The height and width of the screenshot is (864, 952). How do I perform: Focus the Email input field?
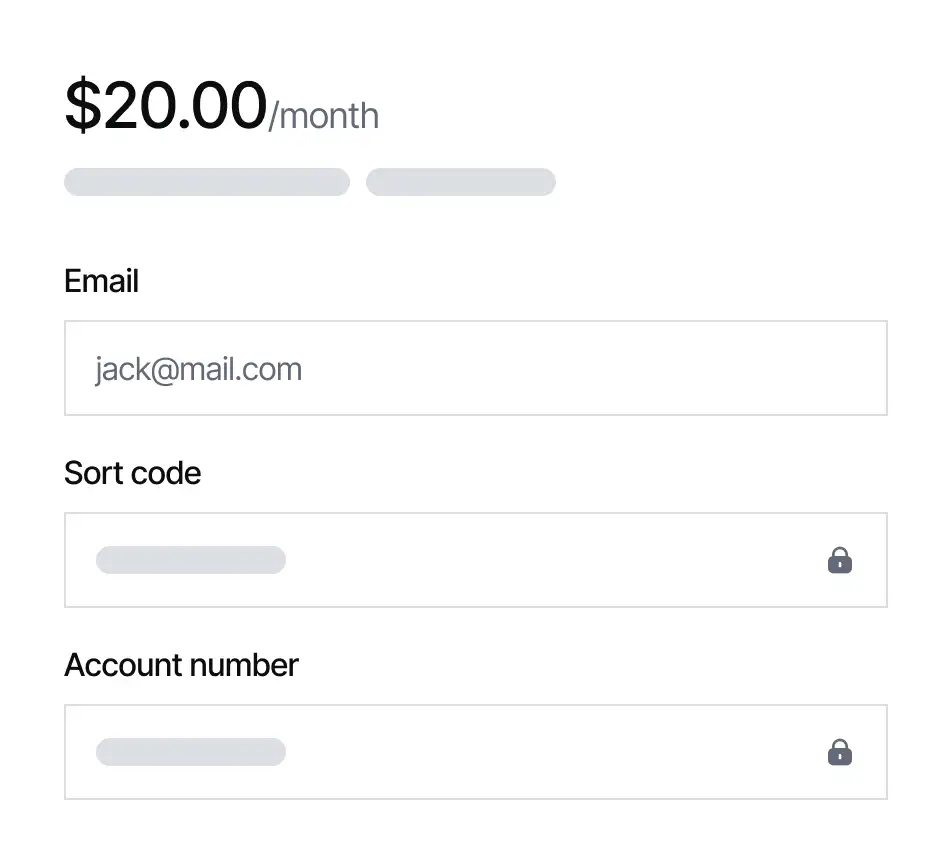475,368
